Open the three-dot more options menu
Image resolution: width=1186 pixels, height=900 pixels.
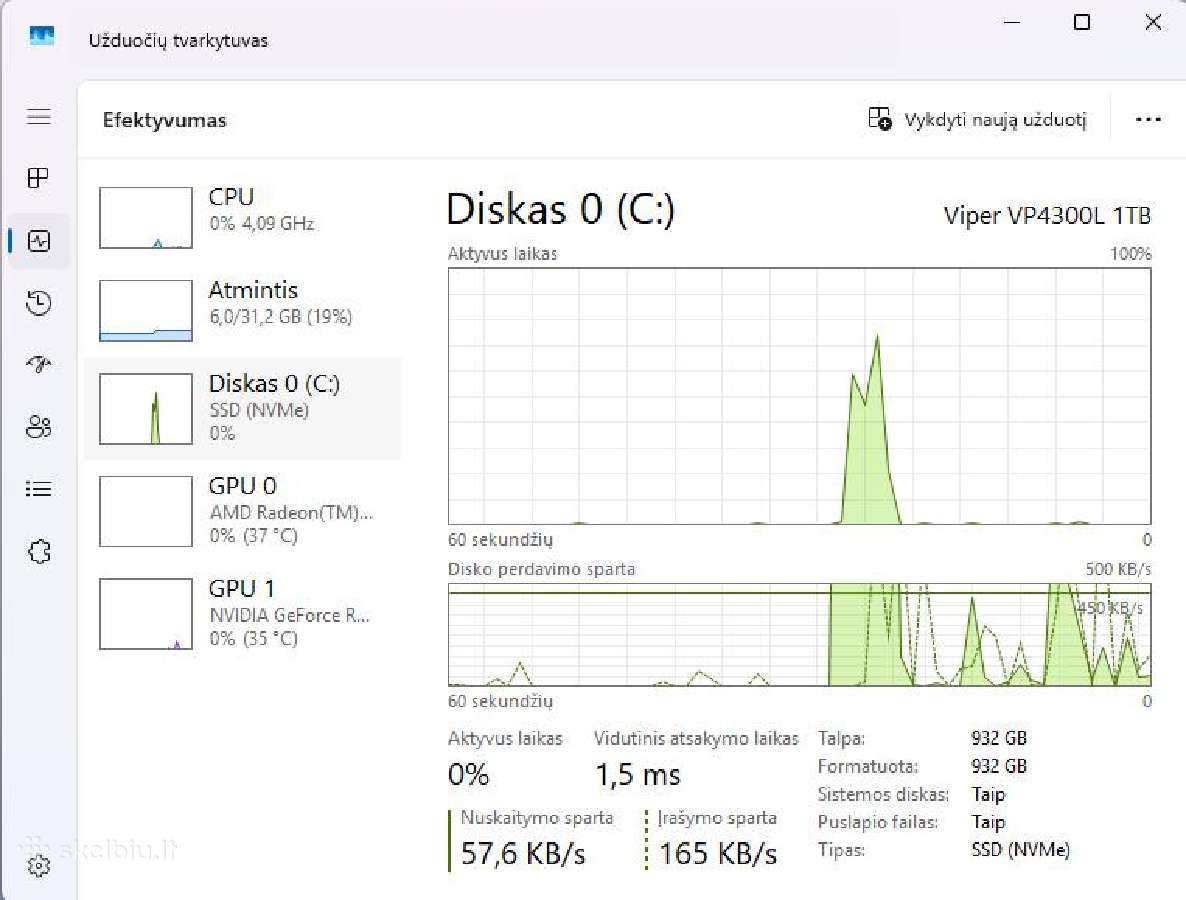pos(1148,119)
